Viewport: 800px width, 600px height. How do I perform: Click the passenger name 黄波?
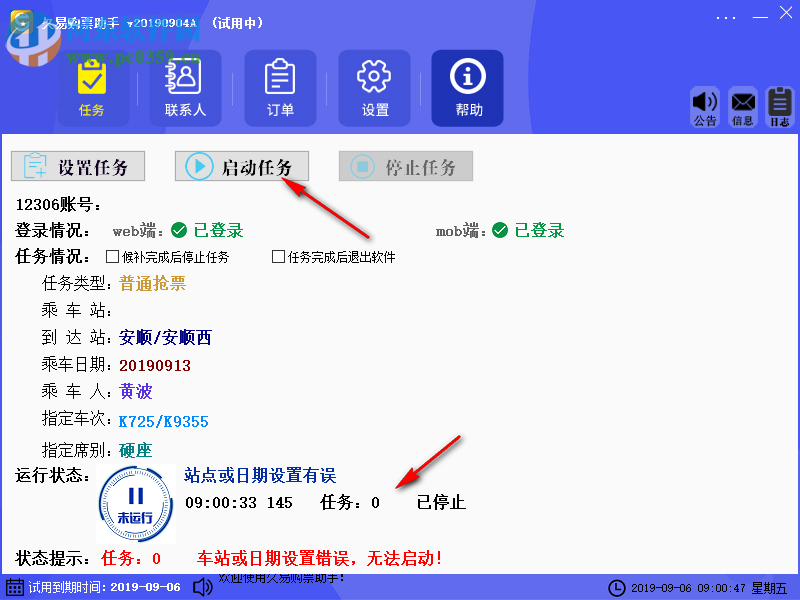pos(137,391)
